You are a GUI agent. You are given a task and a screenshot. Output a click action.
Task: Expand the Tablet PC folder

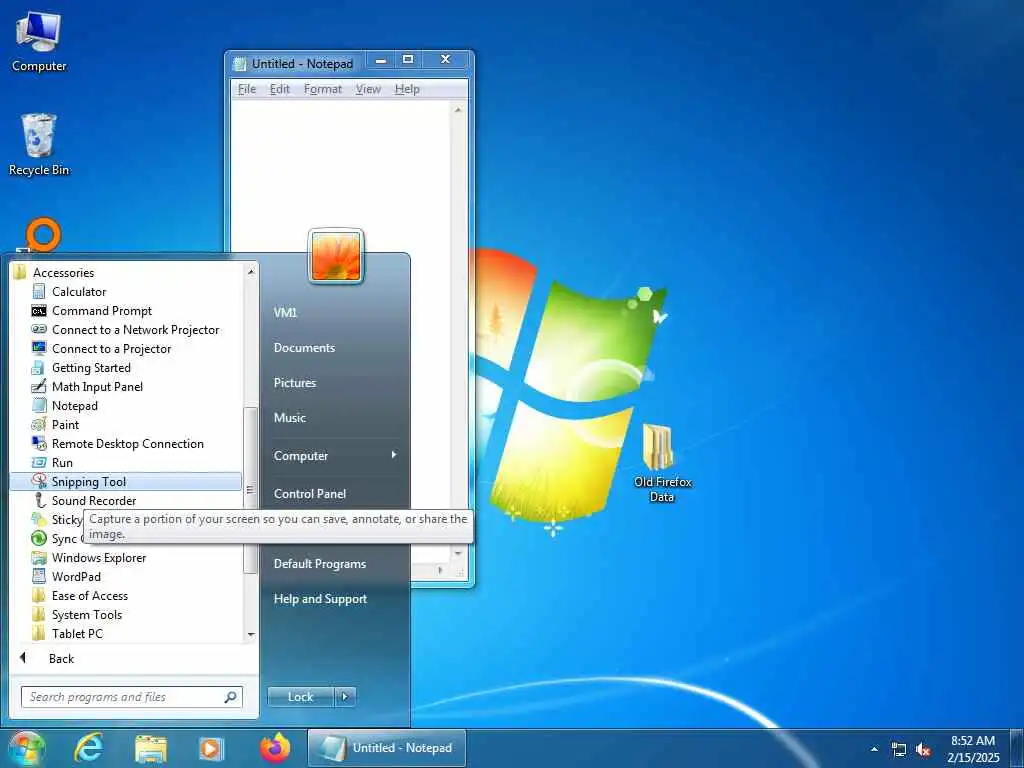[77, 633]
